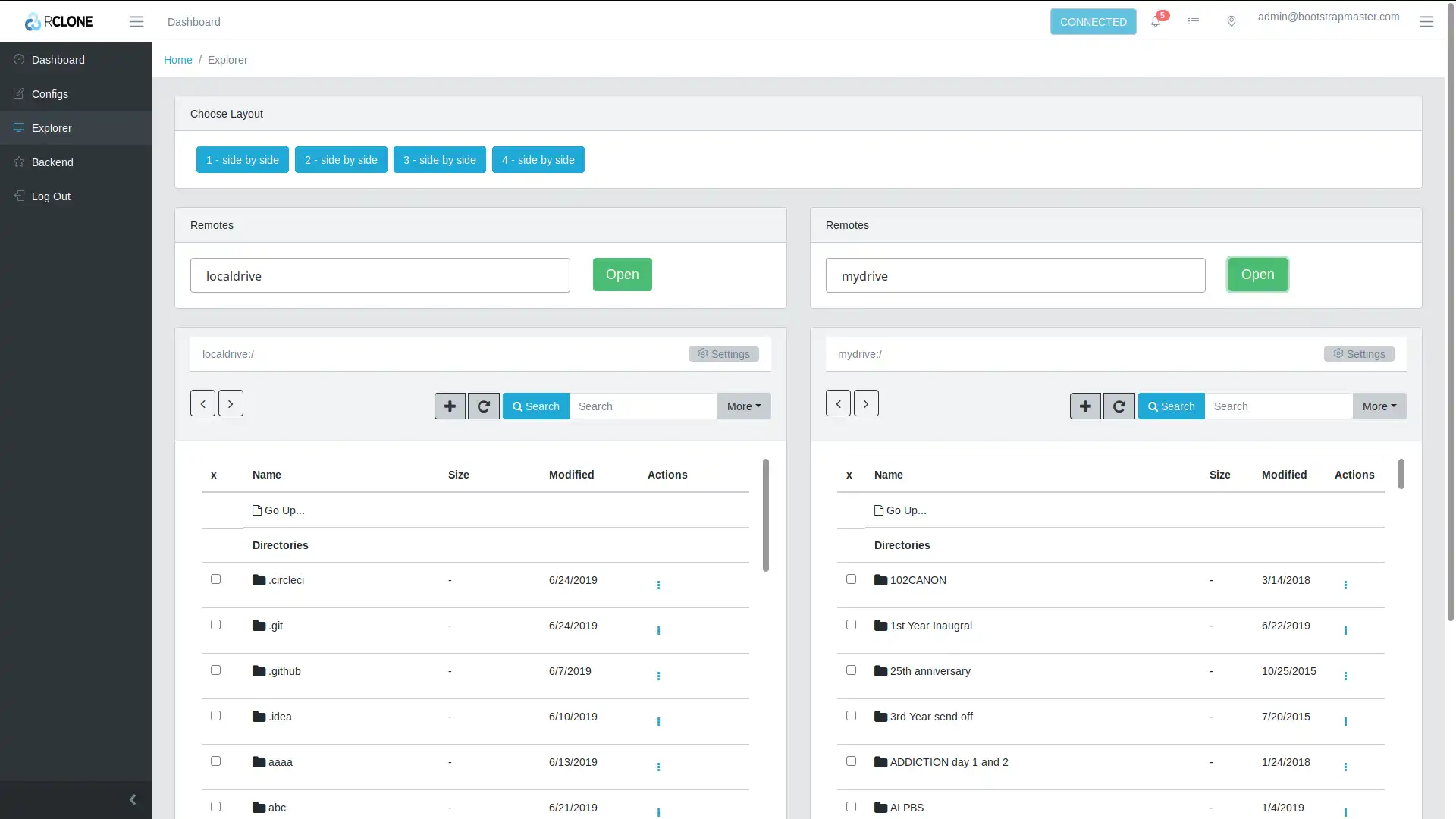Click the location pin icon in top navbar

(x=1231, y=21)
